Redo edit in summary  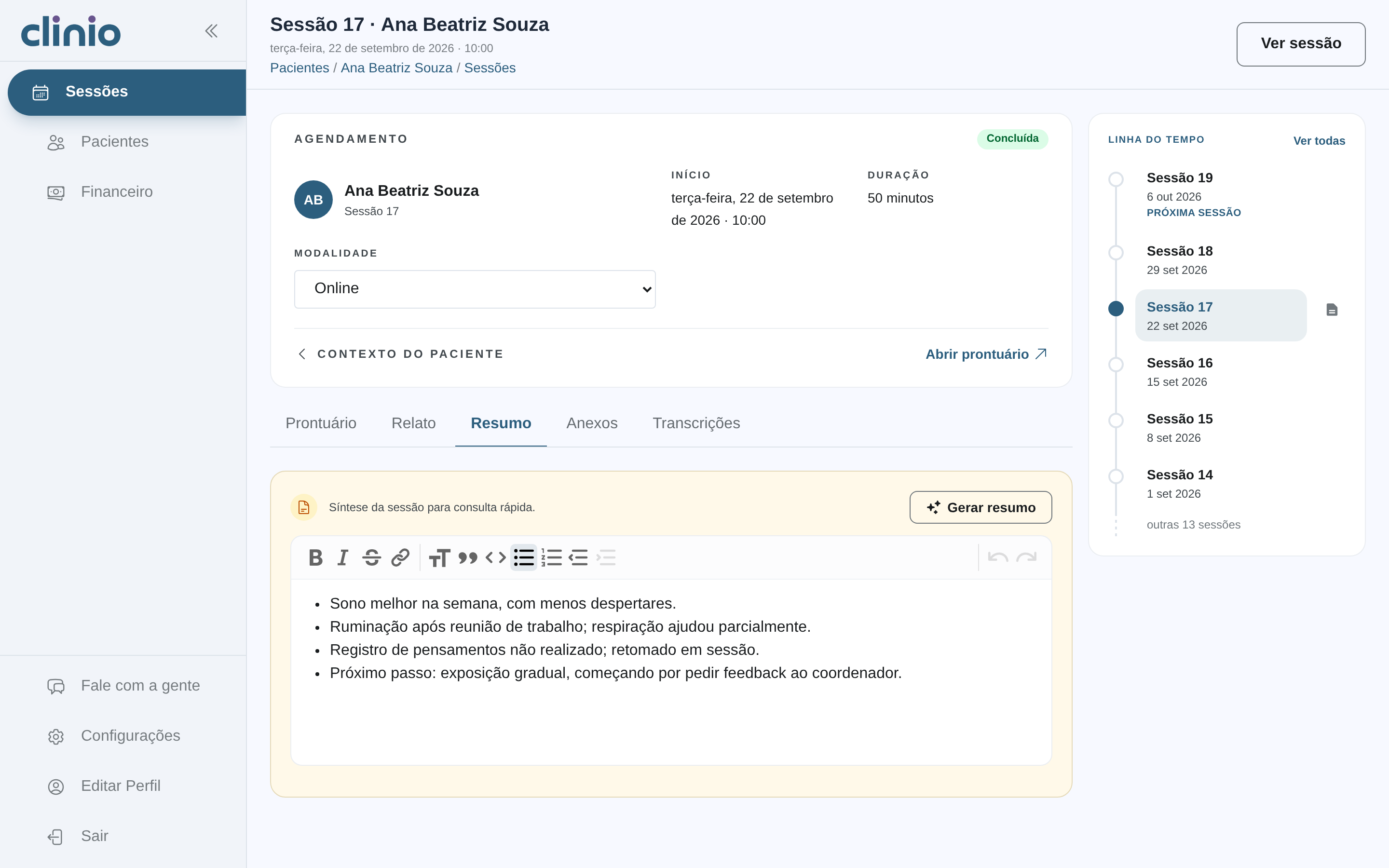tap(1026, 557)
